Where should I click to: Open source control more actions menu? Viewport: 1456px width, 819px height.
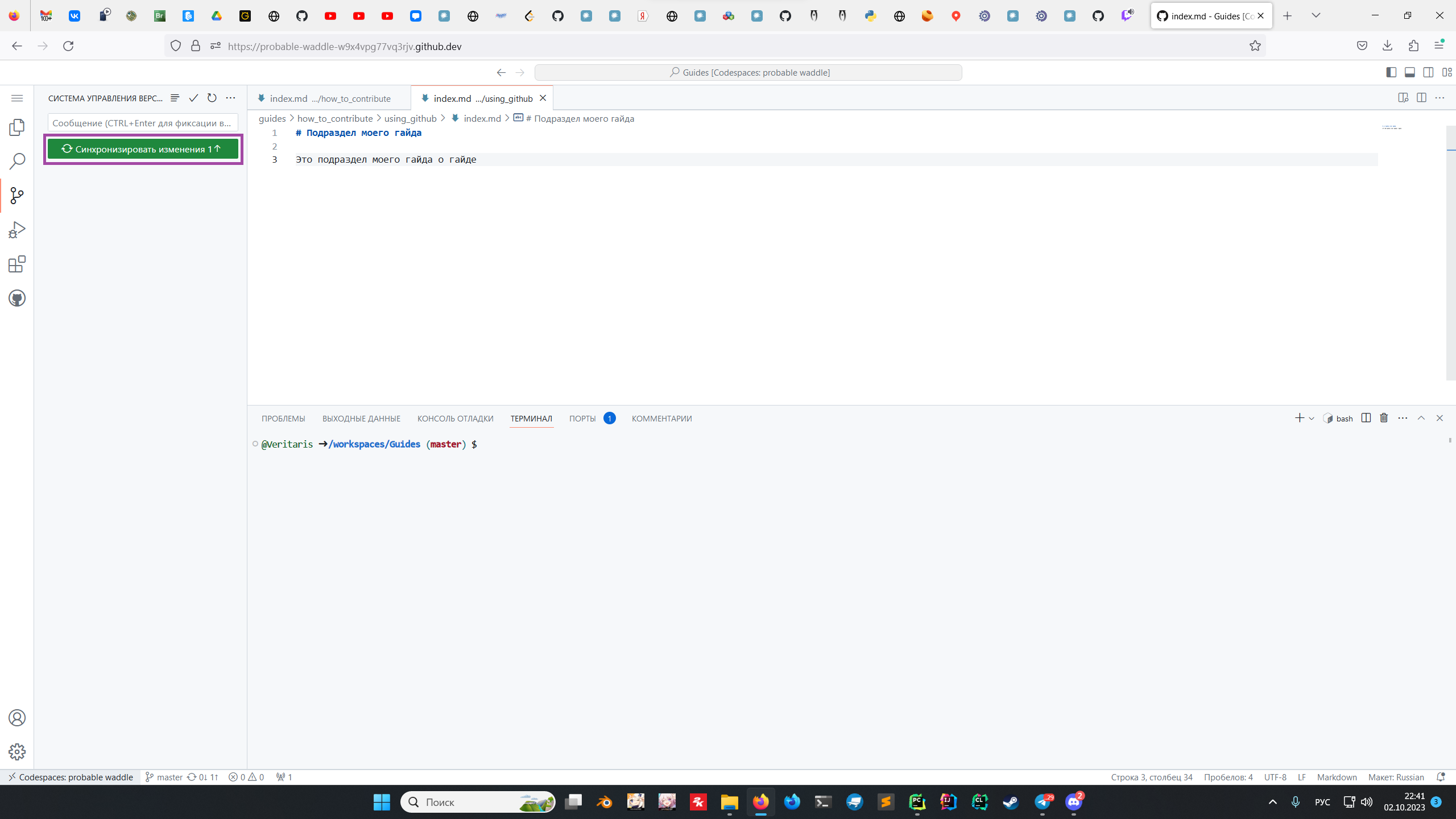230,98
